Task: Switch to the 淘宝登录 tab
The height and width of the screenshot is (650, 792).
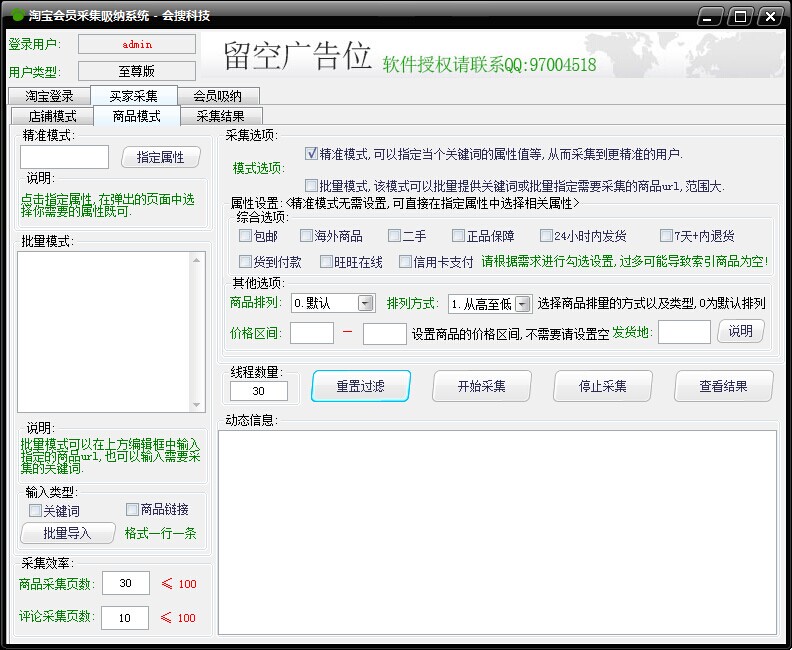Action: (x=50, y=95)
